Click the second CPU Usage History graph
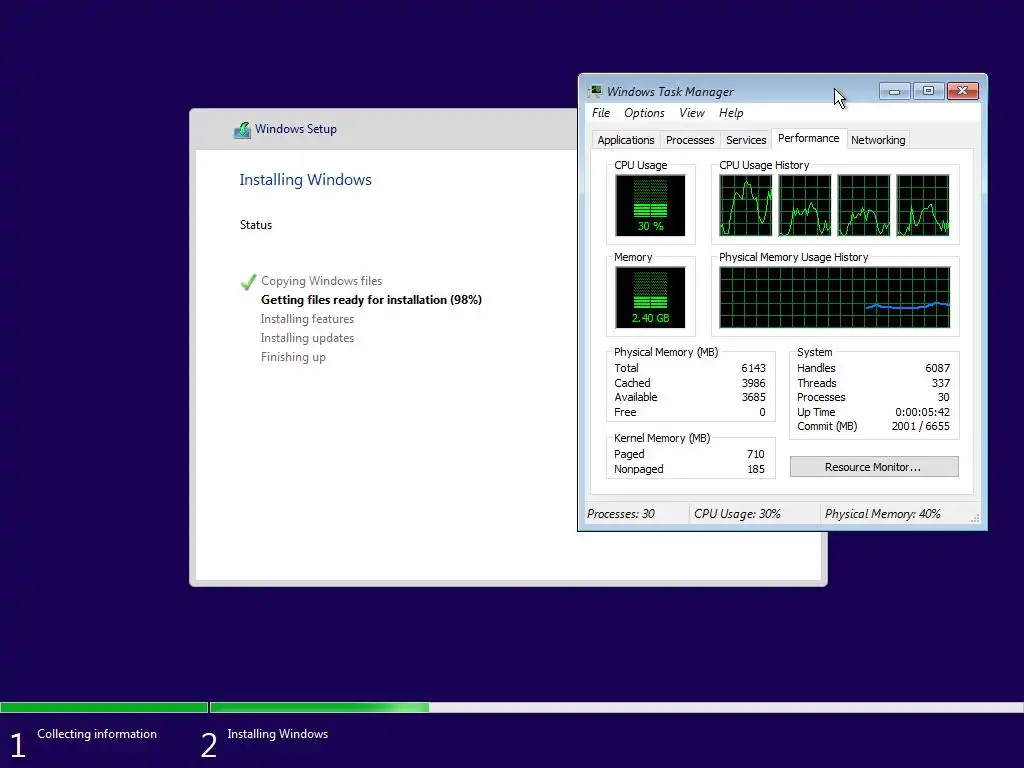This screenshot has width=1024, height=768. [x=805, y=205]
